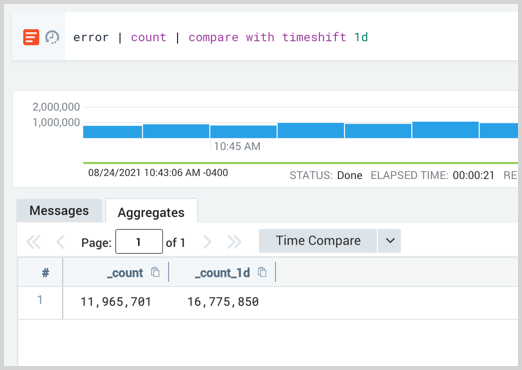Copy the _count column via clipboard icon
The image size is (522, 370).
[155, 272]
